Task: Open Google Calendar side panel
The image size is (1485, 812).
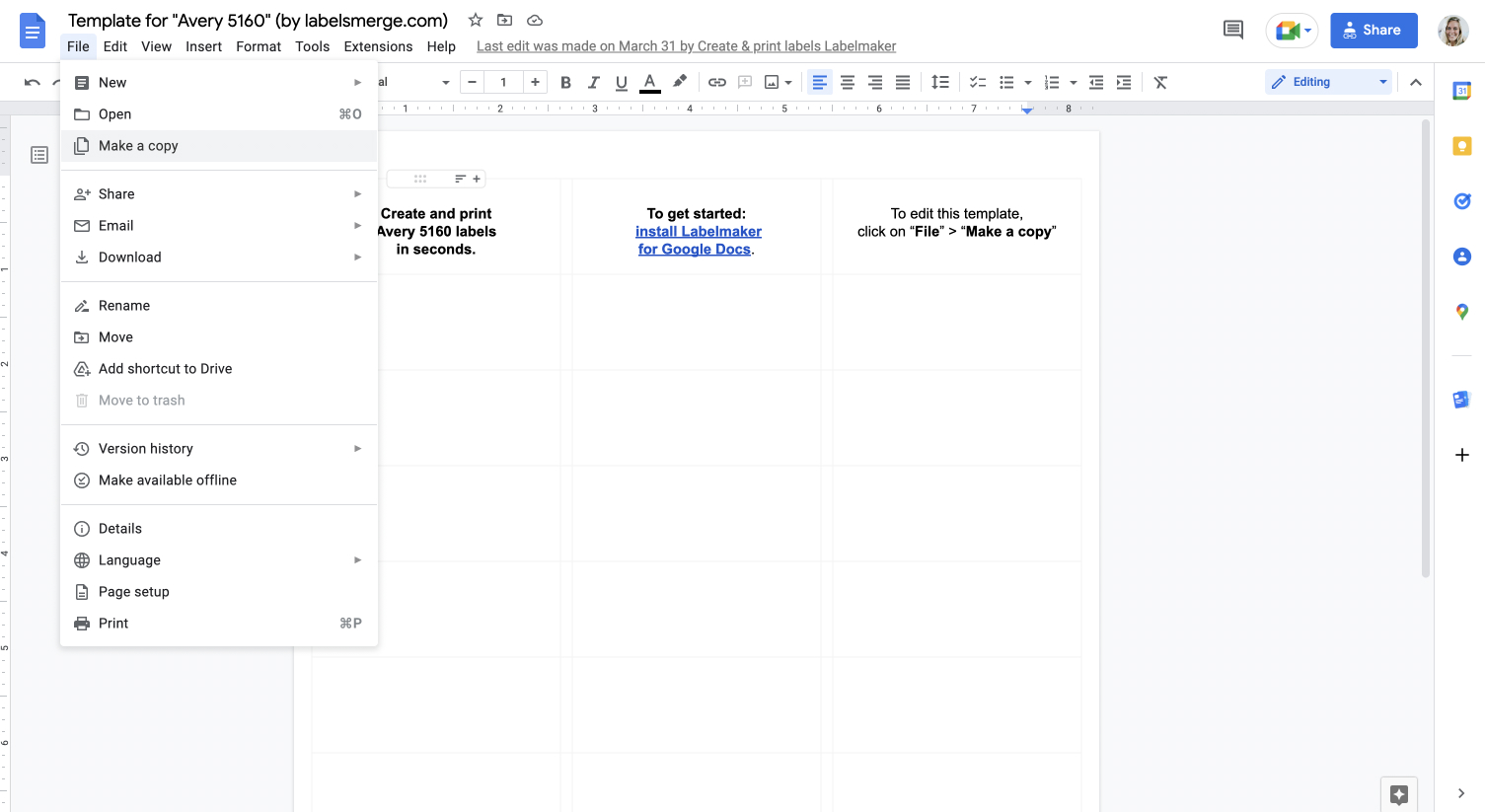Action: 1461,92
